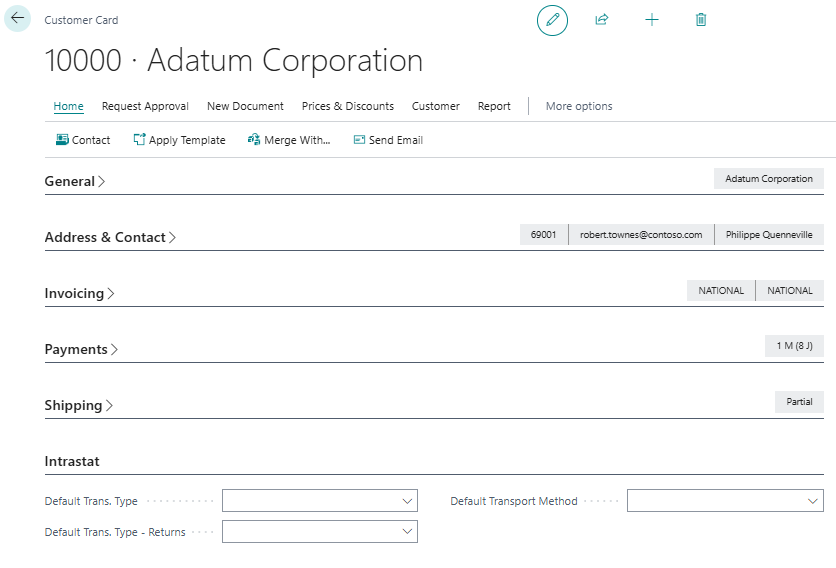The width and height of the screenshot is (836, 568).
Task: Click the Send Email action
Action: tap(388, 140)
